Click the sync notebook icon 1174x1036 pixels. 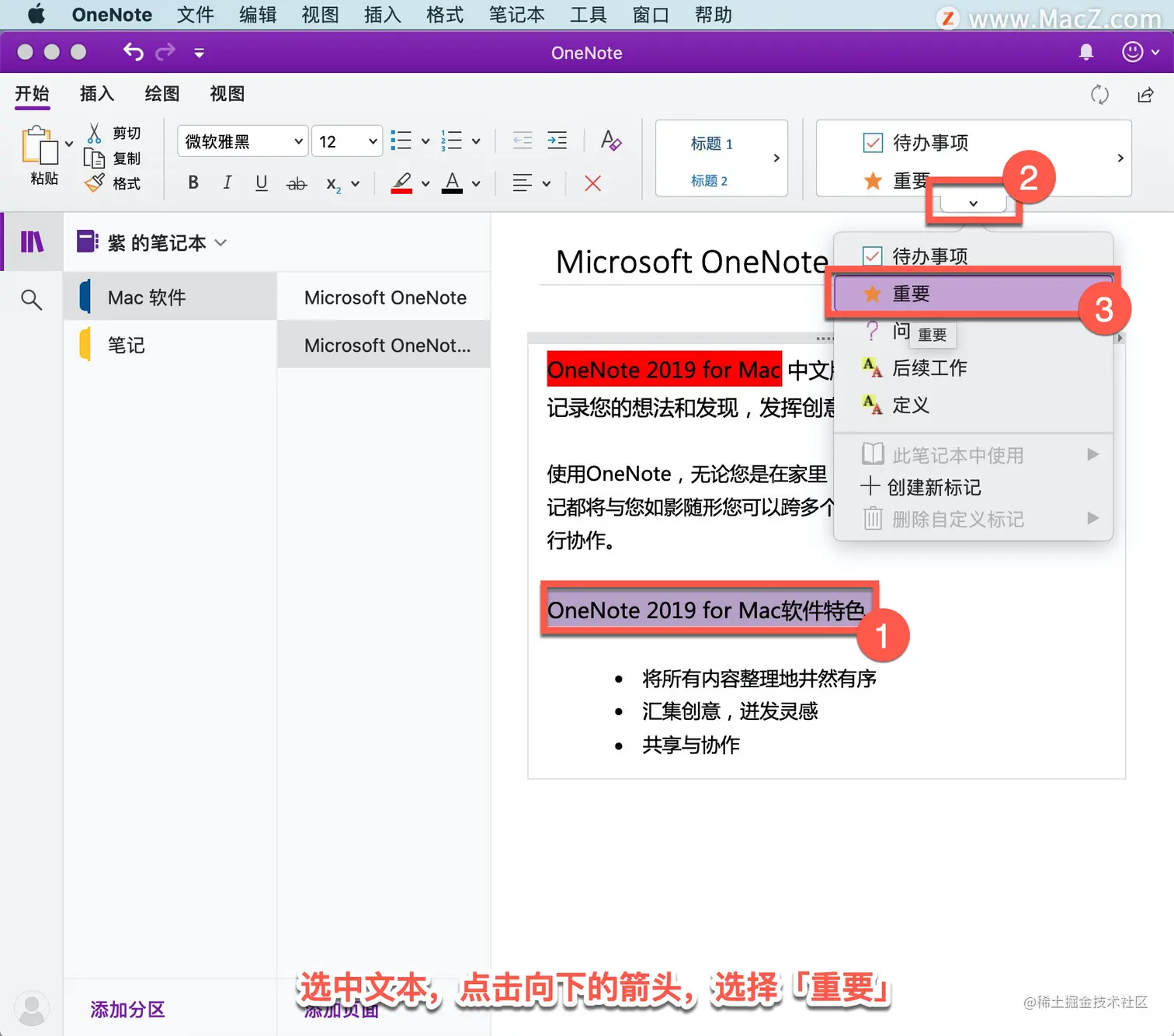(1099, 95)
